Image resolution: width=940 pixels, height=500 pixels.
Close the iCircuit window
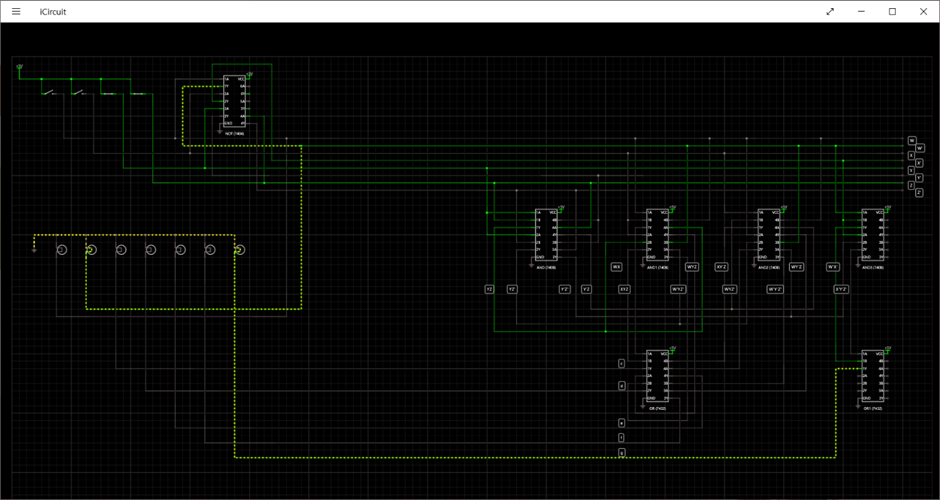923,11
